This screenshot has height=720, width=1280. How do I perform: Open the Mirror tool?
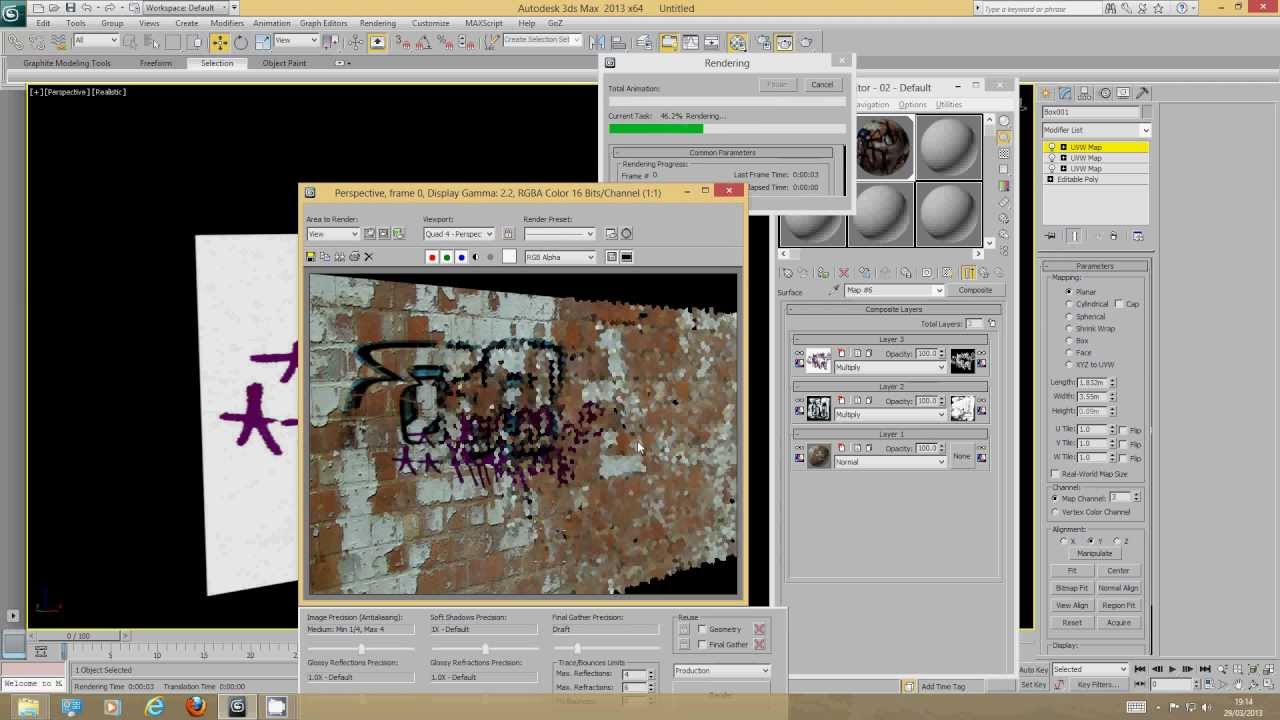[597, 42]
